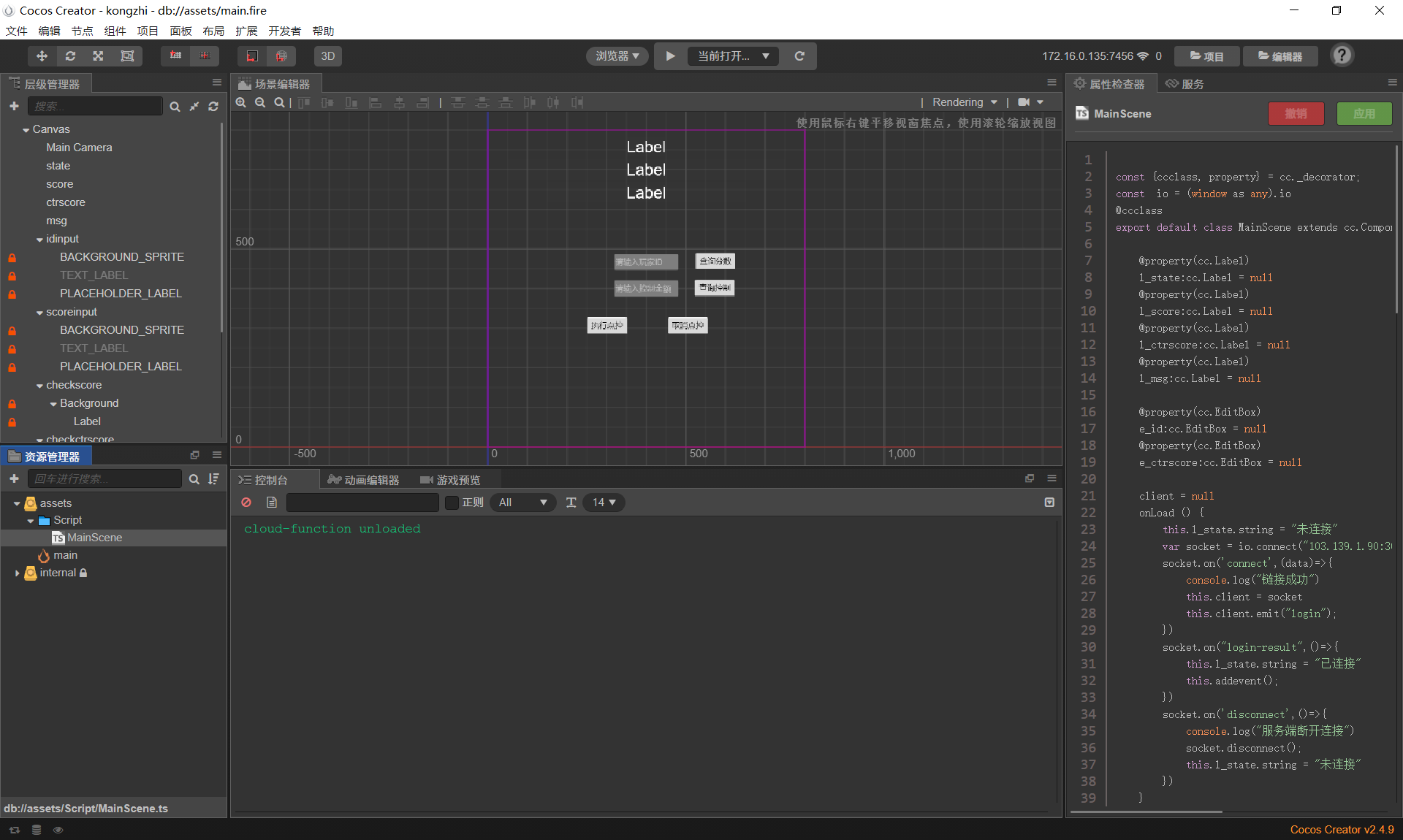Open the help question mark icon
Image resolution: width=1403 pixels, height=840 pixels.
(1342, 56)
